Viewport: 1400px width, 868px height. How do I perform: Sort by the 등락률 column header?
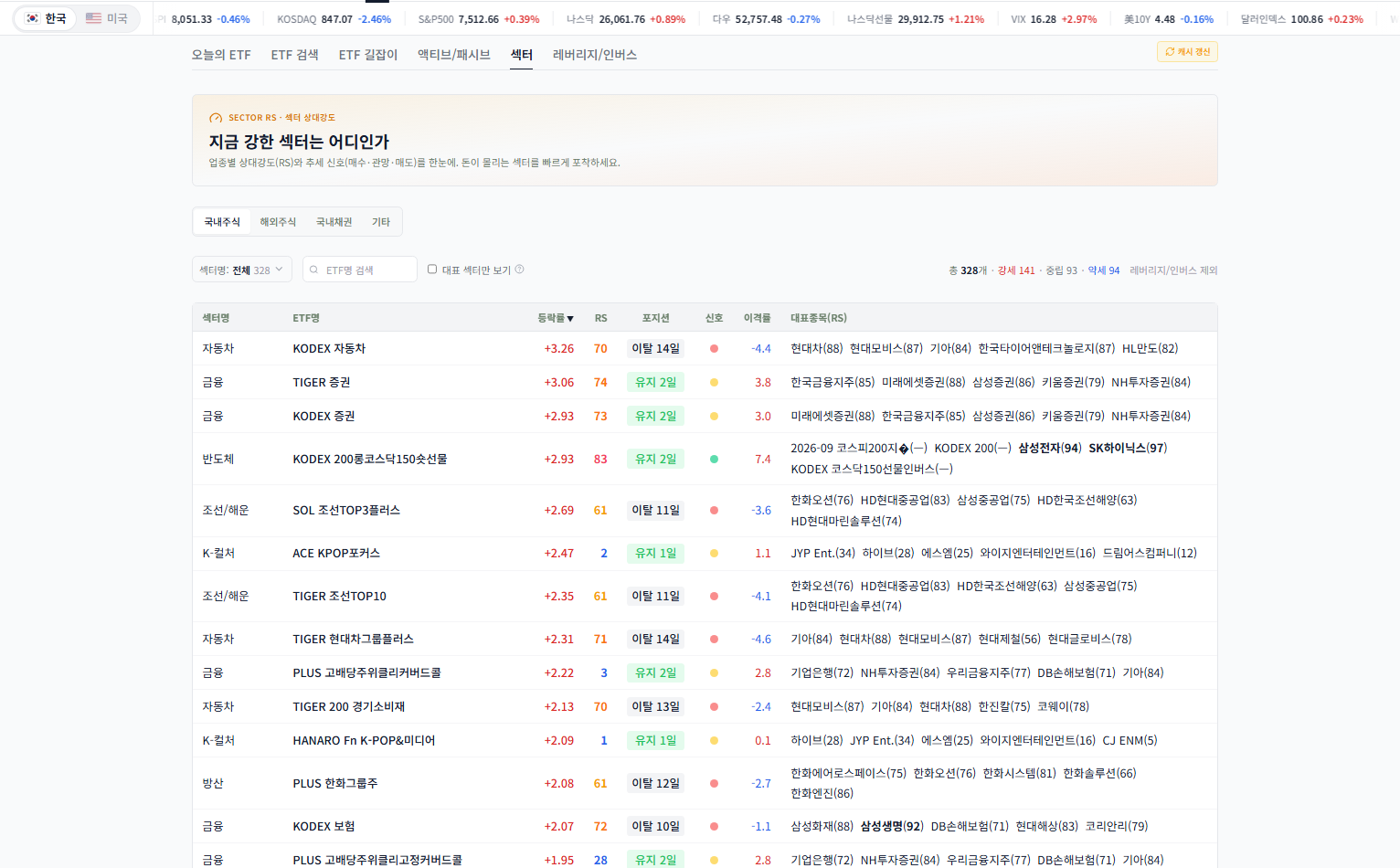point(556,318)
